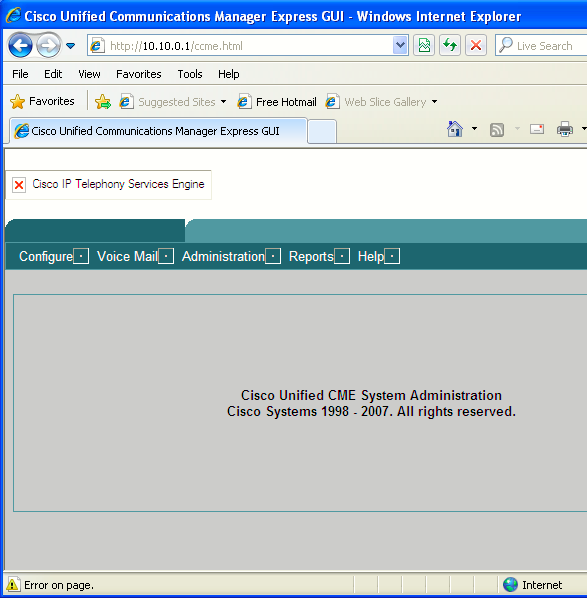Screen dimensions: 587x598
Task: Click the RSS Feeds icon
Action: (x=497, y=130)
